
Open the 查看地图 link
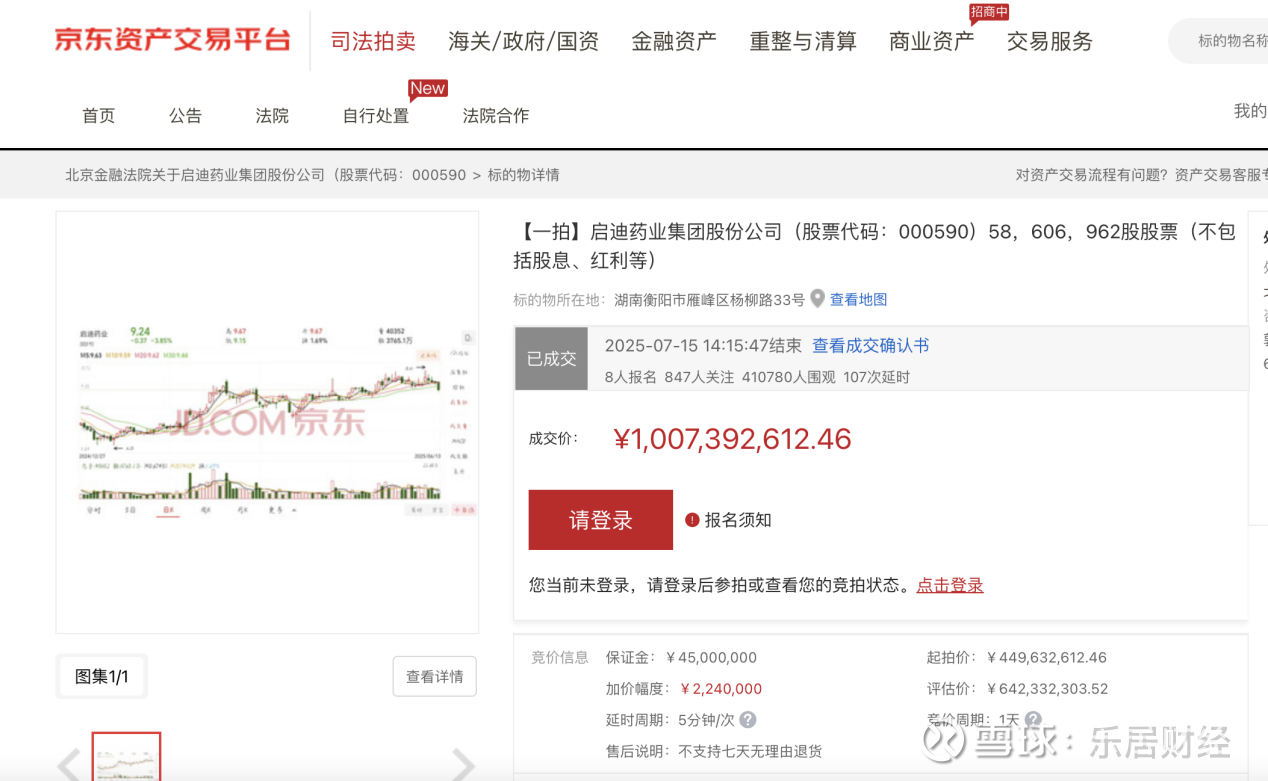tap(858, 300)
